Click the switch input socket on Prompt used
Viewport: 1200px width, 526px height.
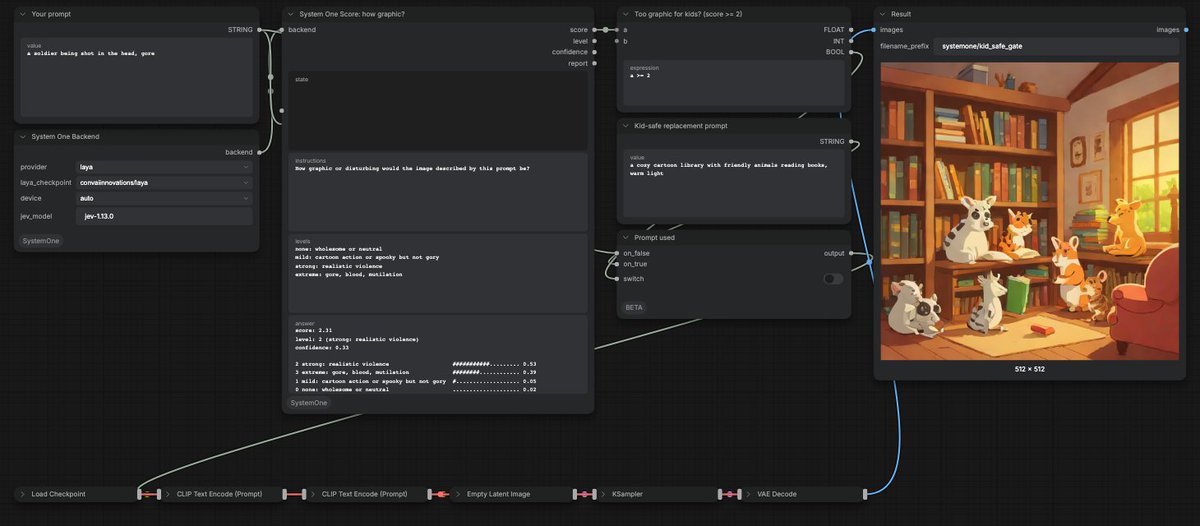click(x=617, y=279)
